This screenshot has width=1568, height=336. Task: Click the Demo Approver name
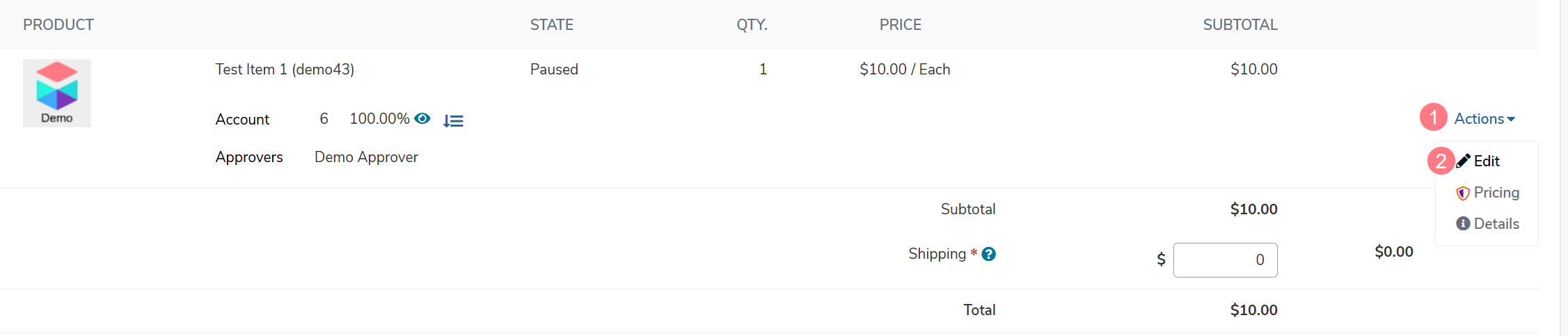pos(366,157)
